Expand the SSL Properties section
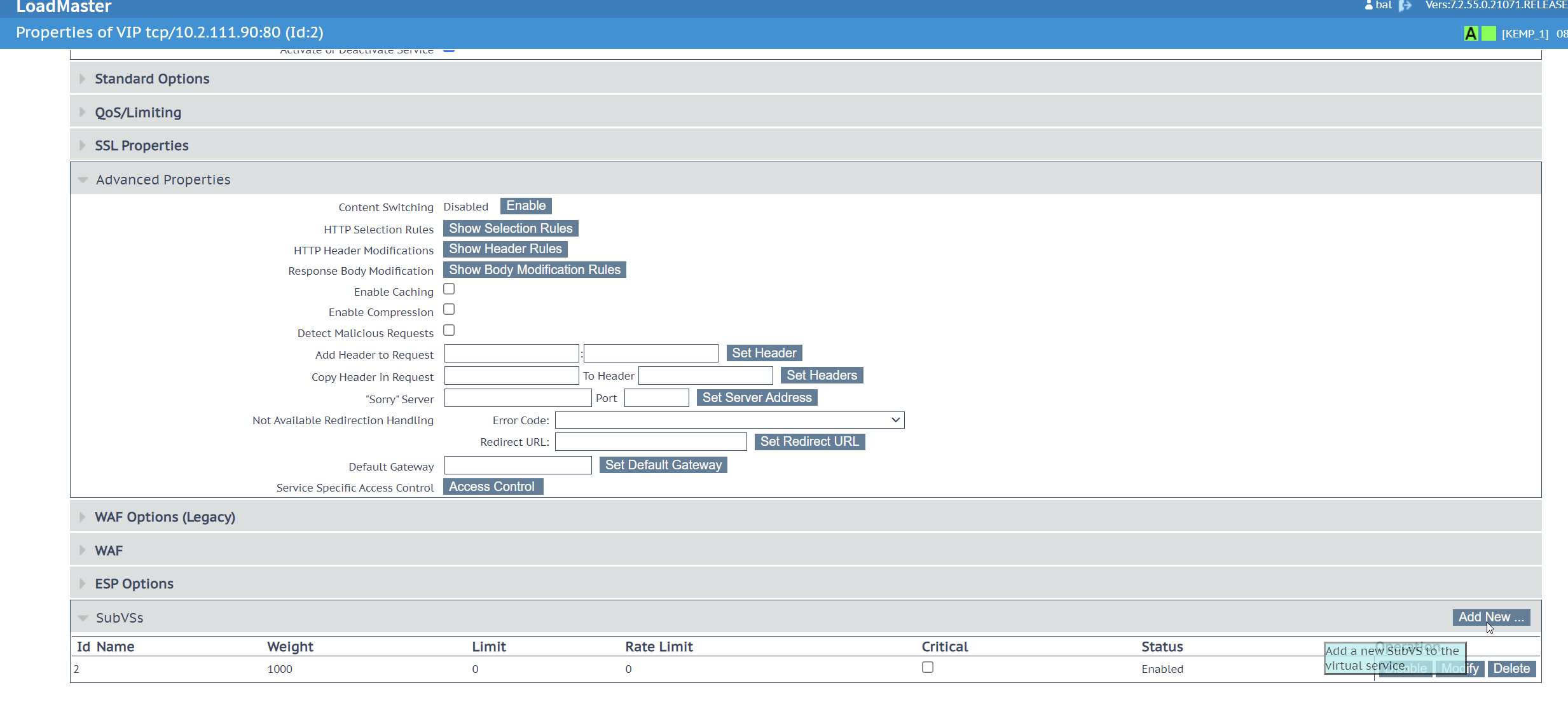 pos(806,146)
